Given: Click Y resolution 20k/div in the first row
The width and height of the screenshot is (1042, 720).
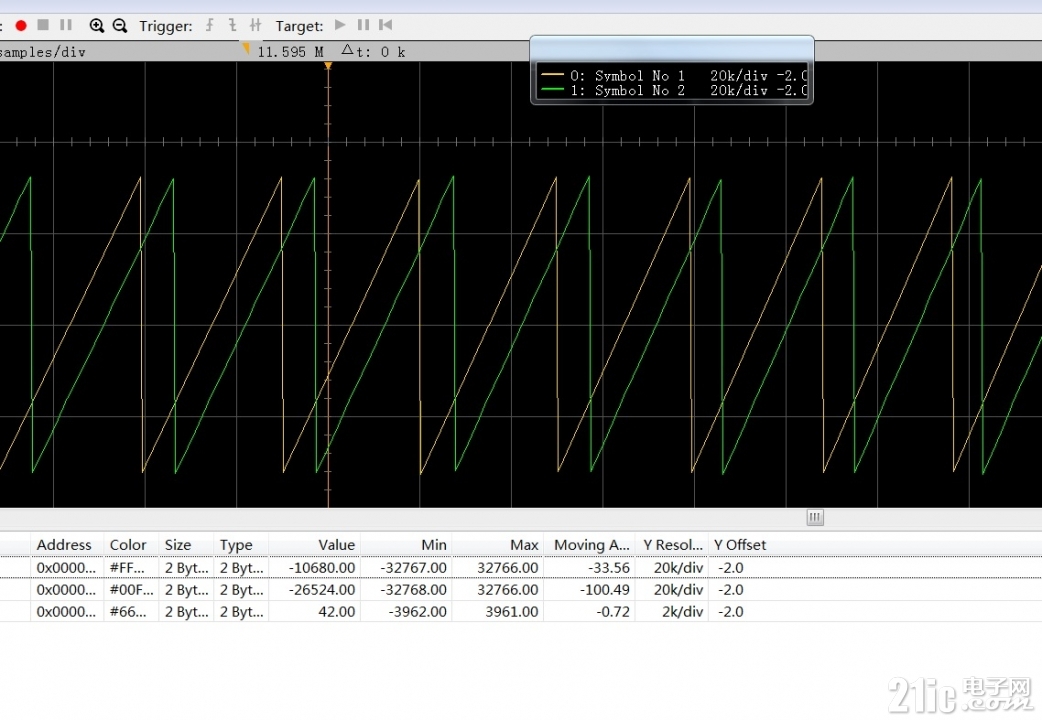Looking at the screenshot, I should click(672, 568).
